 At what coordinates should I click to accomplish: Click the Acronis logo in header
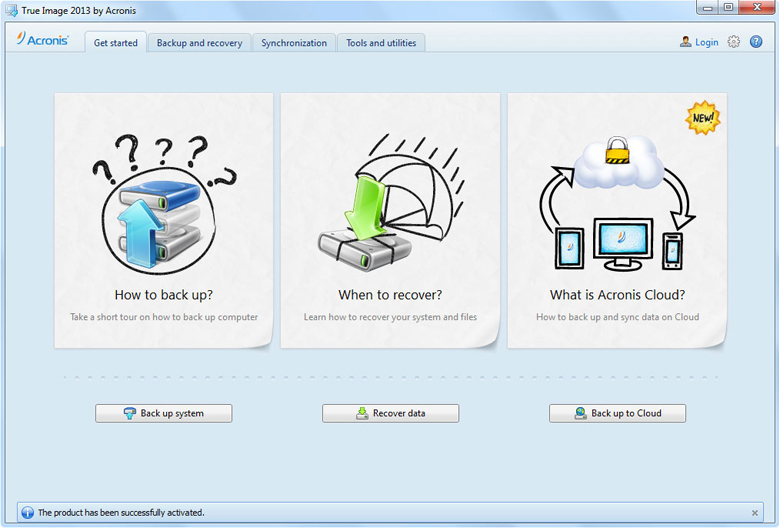pyautogui.click(x=43, y=40)
